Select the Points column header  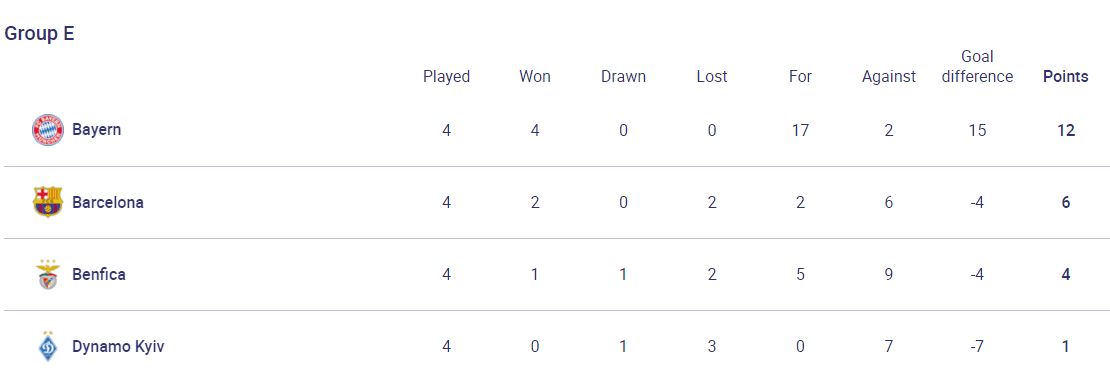[1065, 76]
